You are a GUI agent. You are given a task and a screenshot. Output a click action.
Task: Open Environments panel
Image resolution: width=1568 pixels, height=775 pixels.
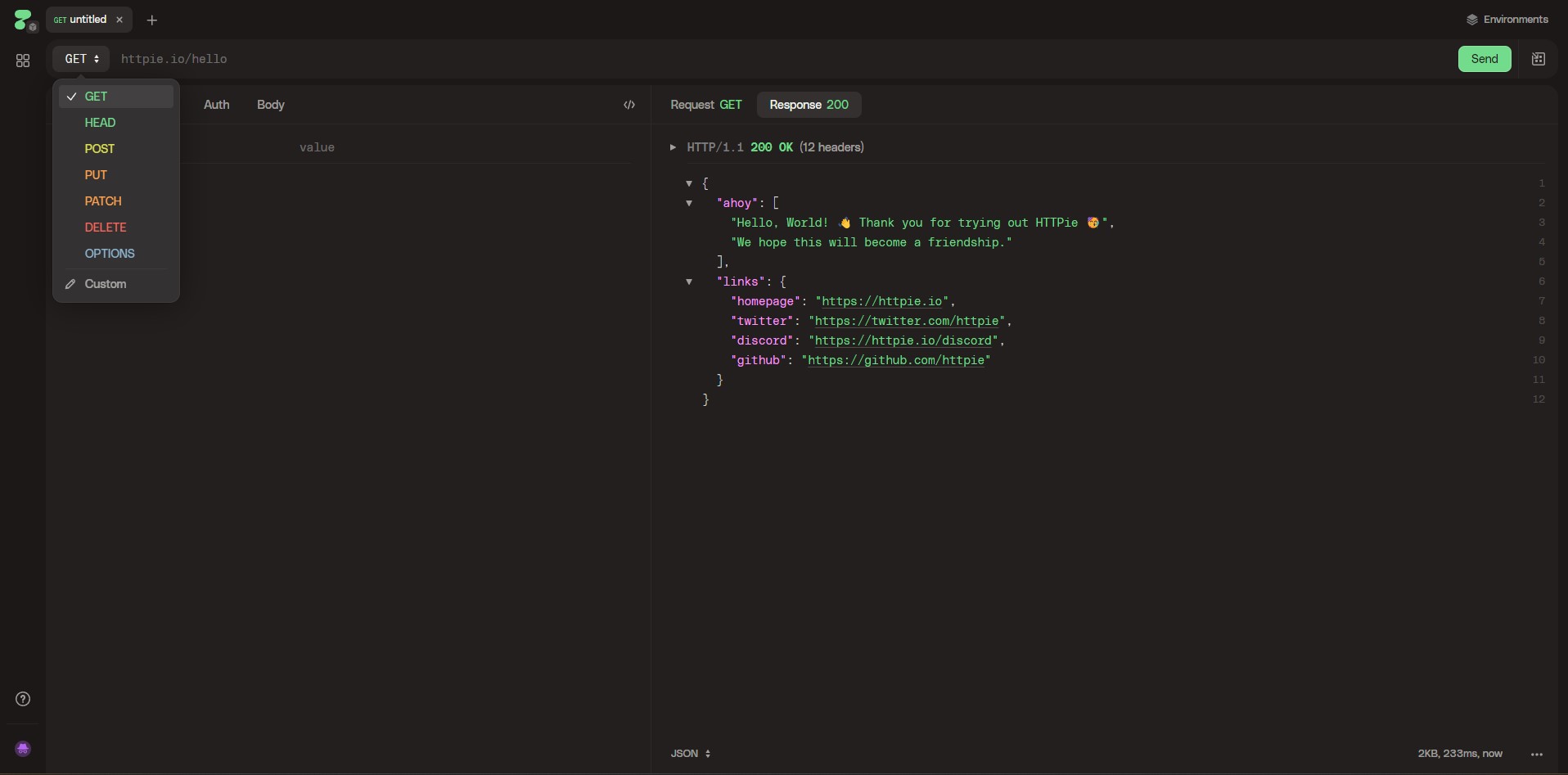[x=1507, y=20]
